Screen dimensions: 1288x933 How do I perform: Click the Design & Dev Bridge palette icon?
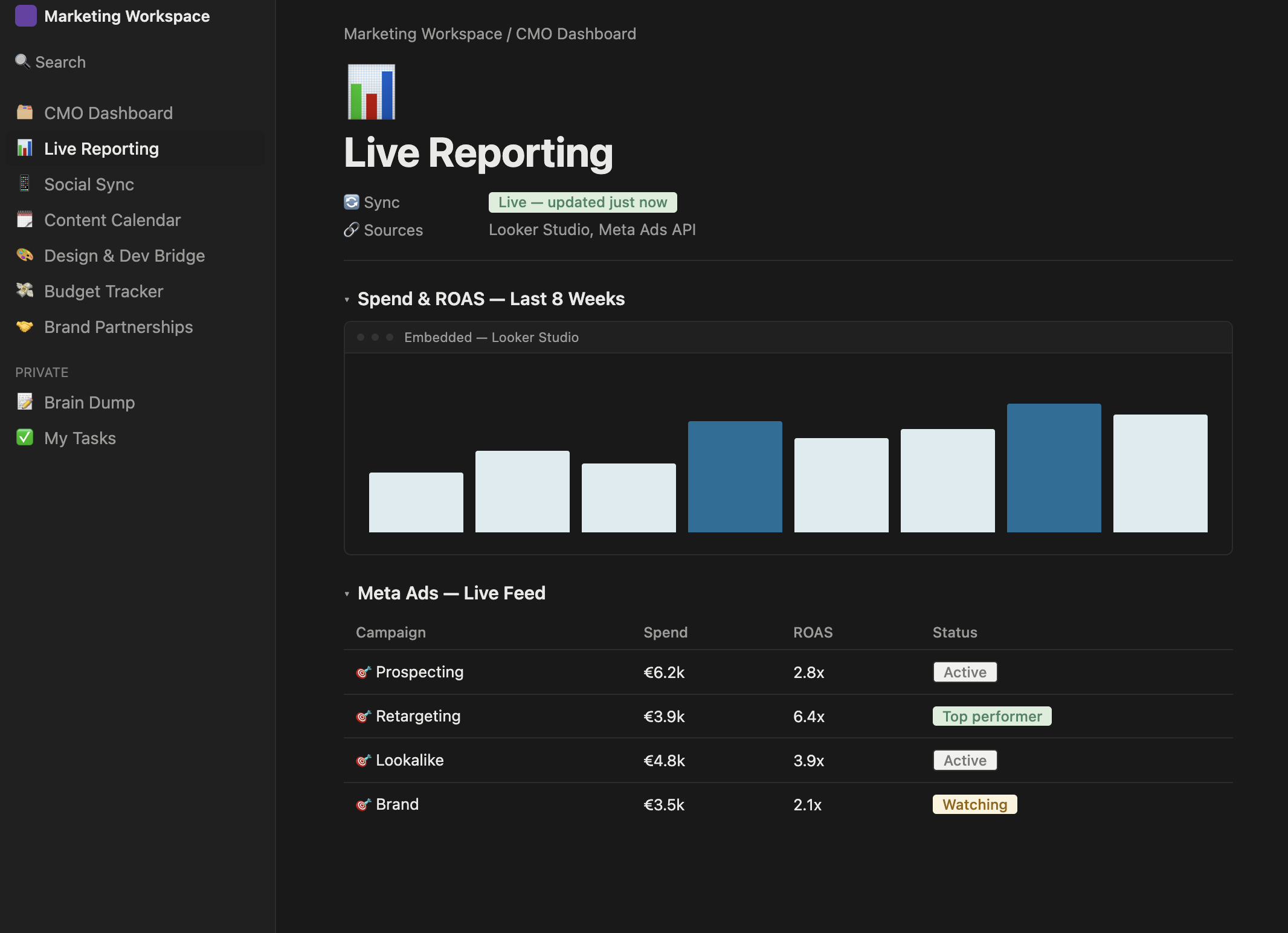point(25,255)
